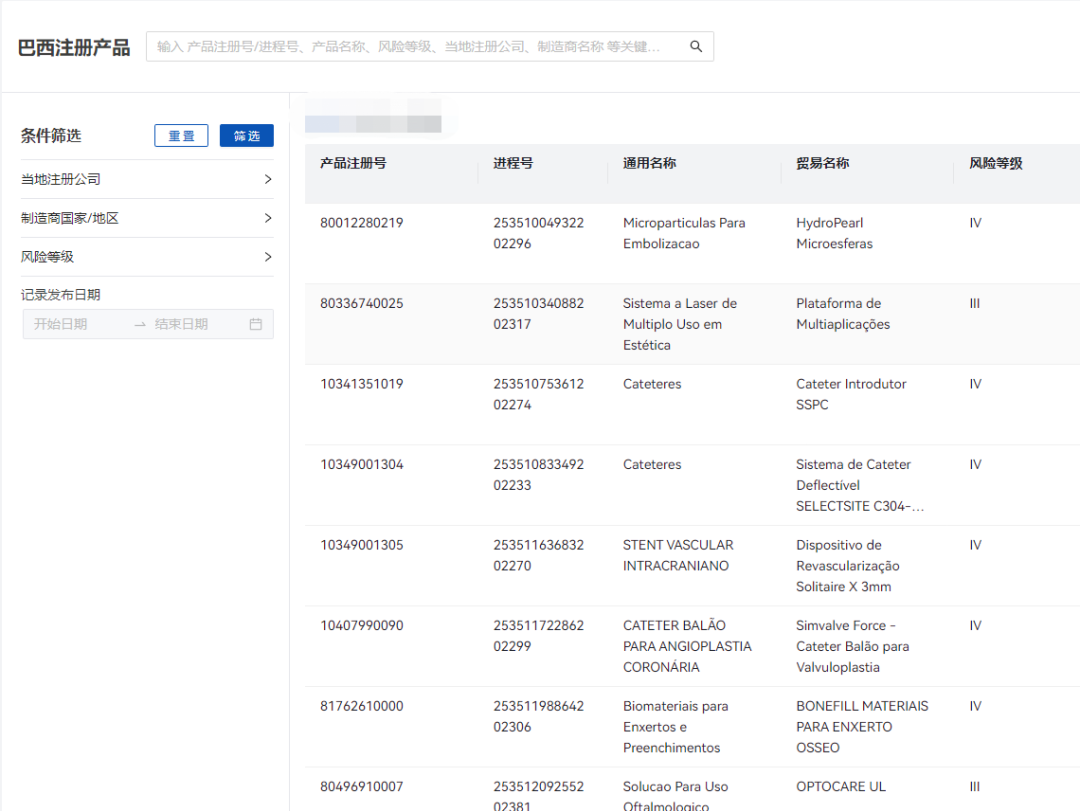Click risk level III for Plataforma row
This screenshot has width=1080, height=811.
(975, 304)
